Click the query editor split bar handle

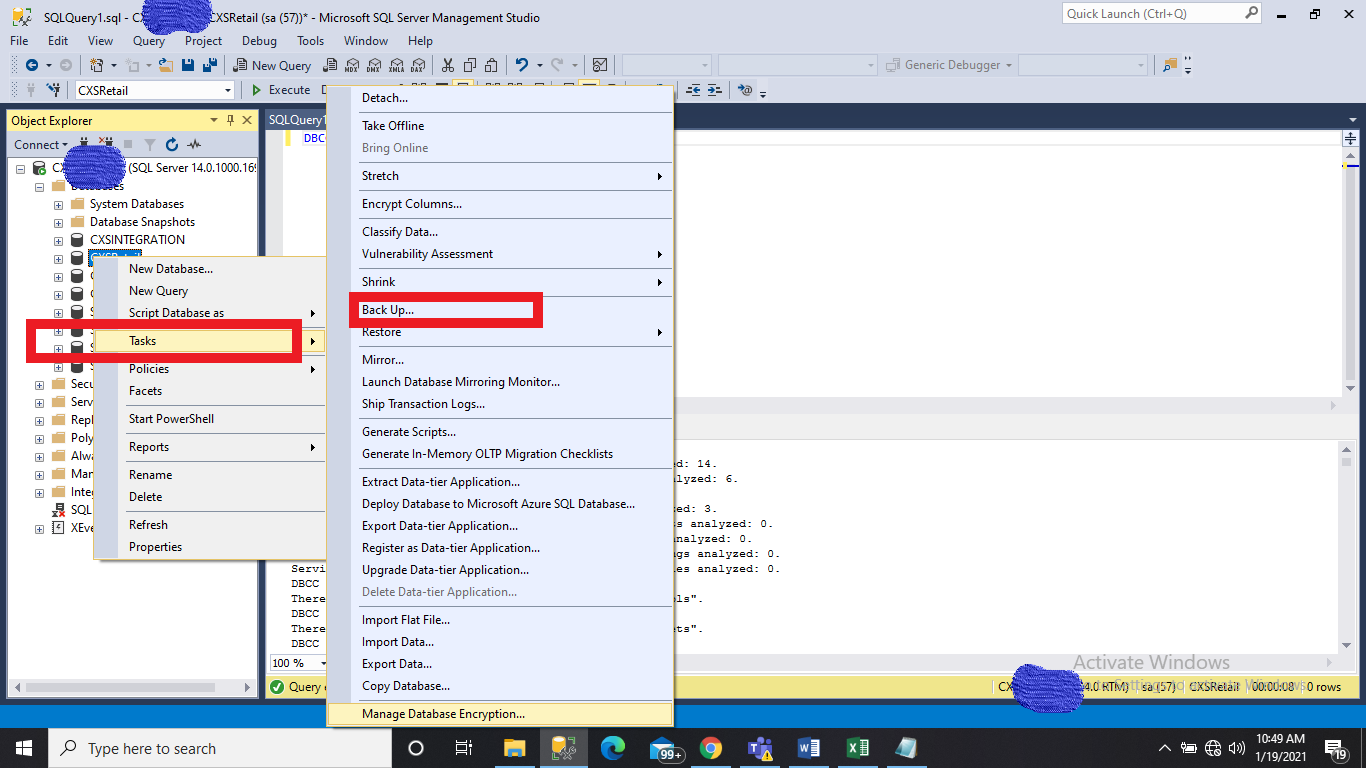coord(1350,139)
